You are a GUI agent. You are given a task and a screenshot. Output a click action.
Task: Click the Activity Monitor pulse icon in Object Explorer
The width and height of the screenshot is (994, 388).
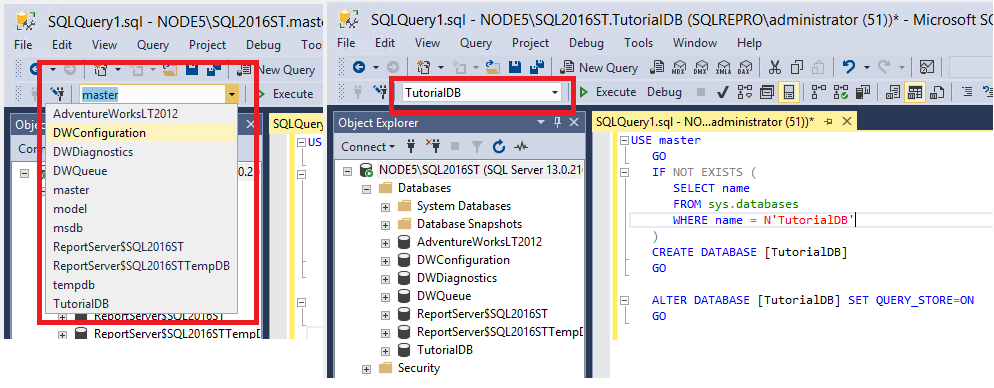pyautogui.click(x=521, y=147)
